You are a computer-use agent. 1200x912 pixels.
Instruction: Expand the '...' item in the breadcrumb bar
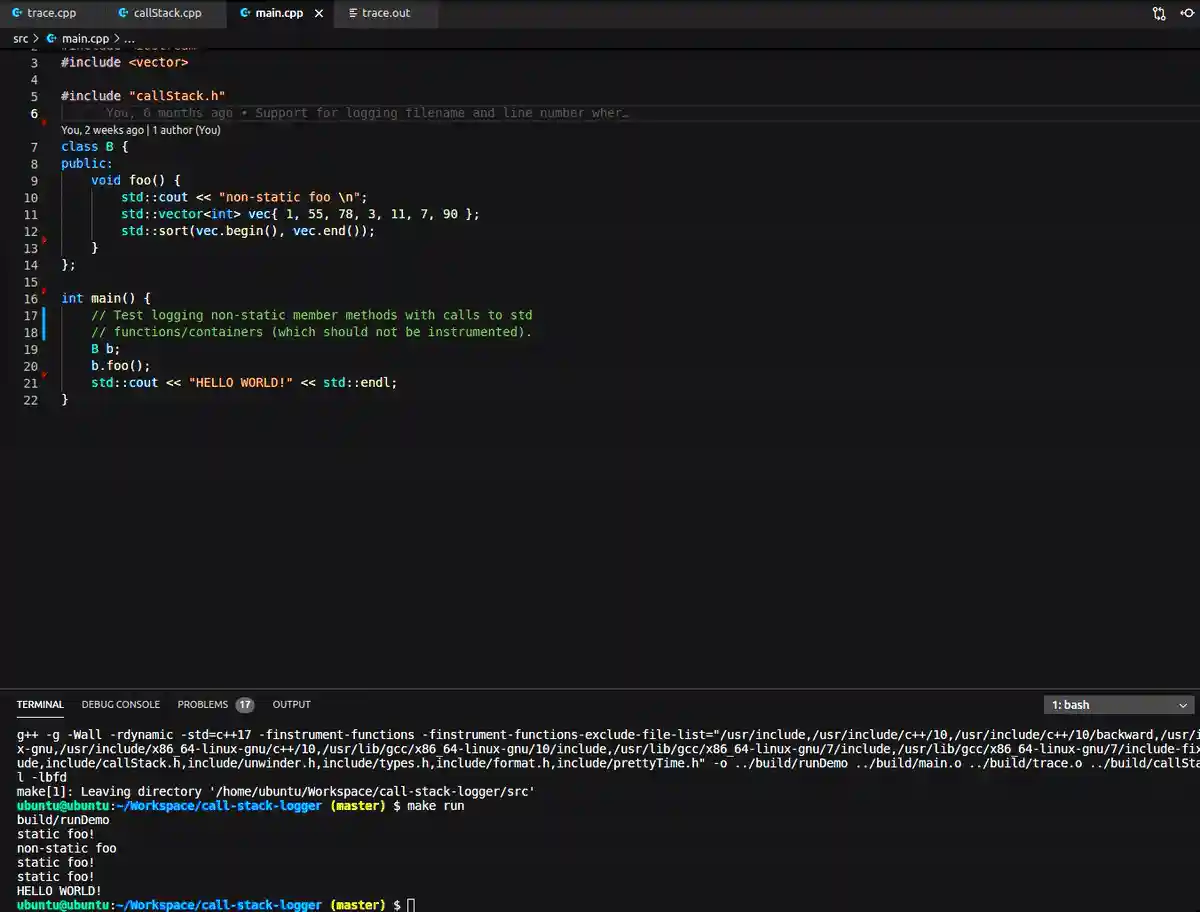pyautogui.click(x=128, y=38)
